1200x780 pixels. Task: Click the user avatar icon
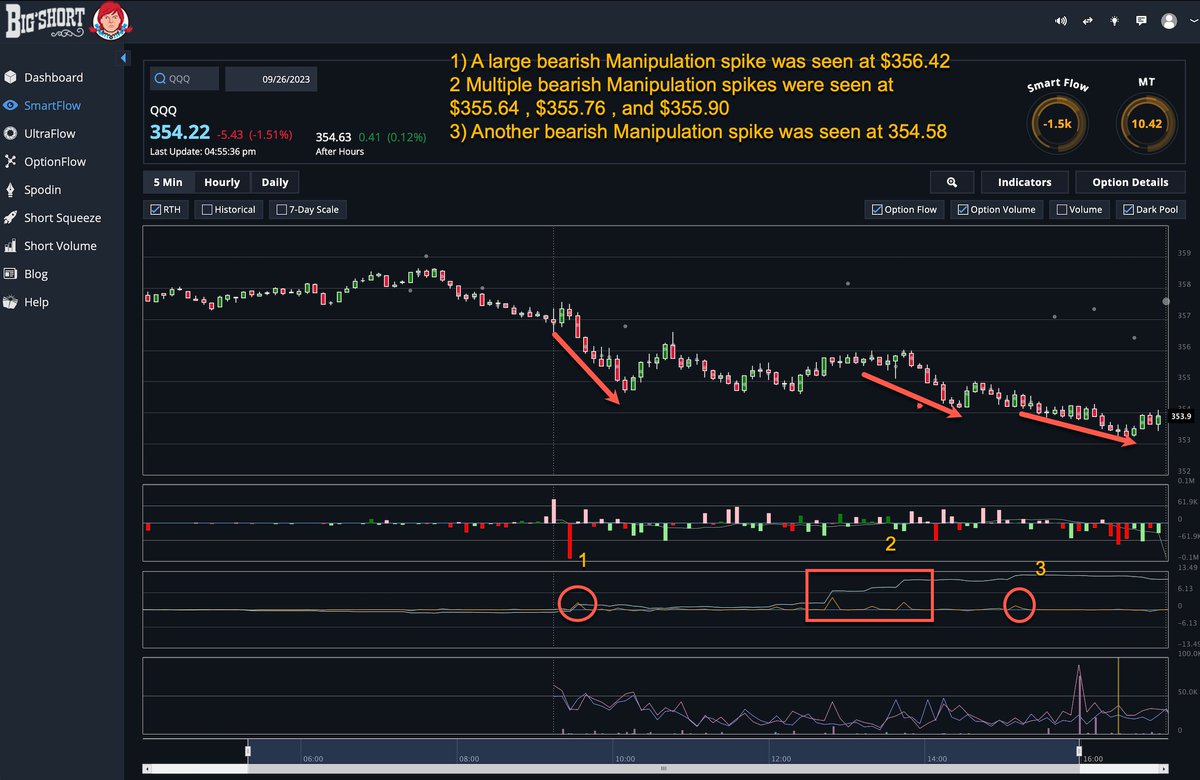point(1168,21)
